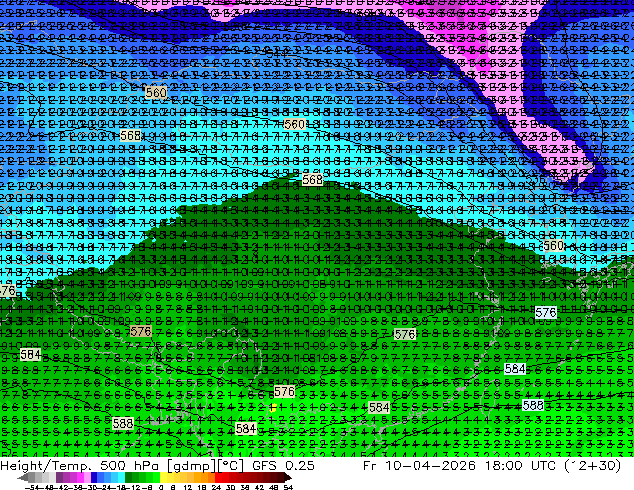Click the uppermost 560 contour label
Viewport: 634px width, 490px height.
156,93
